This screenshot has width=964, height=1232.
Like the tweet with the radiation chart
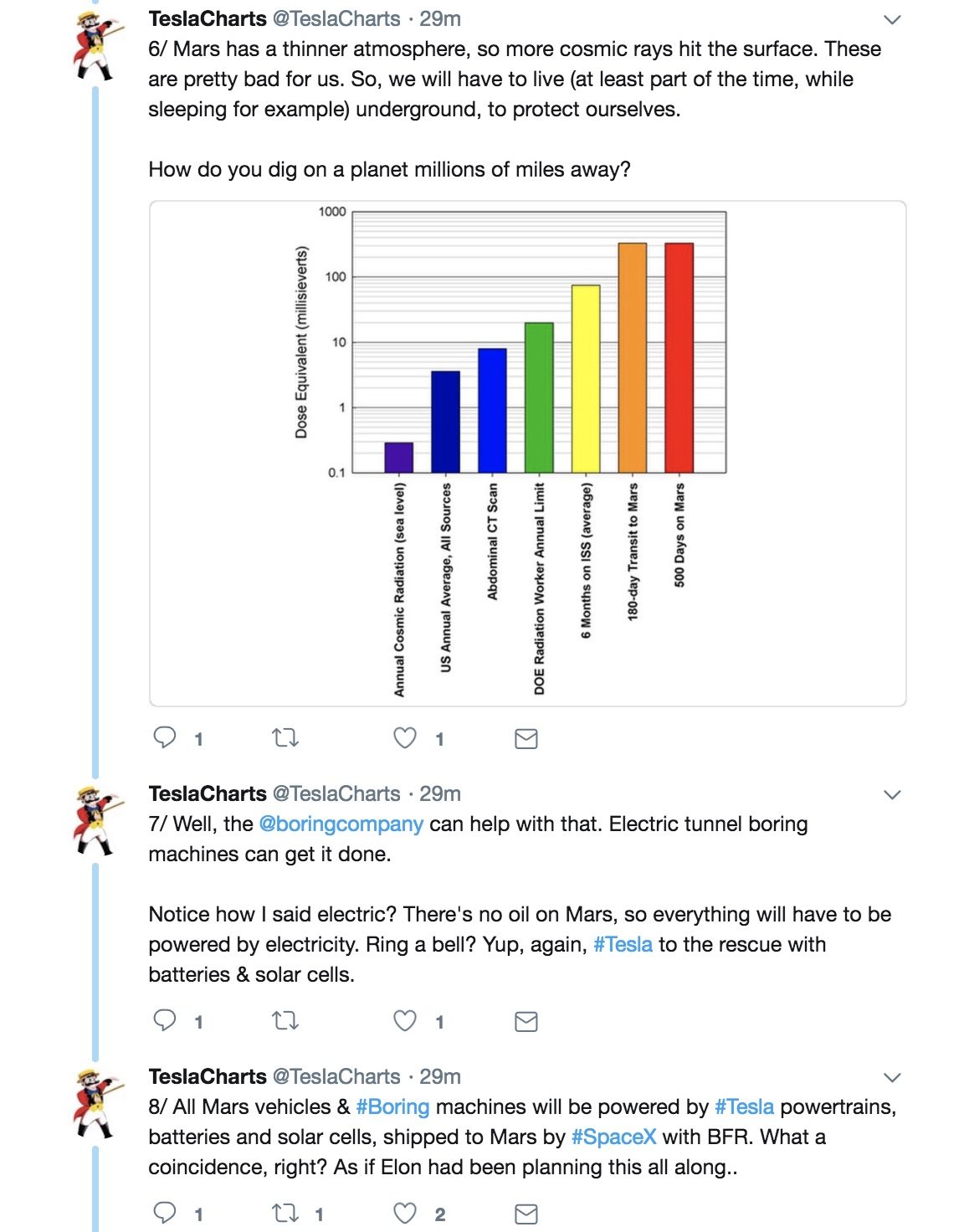click(x=405, y=737)
